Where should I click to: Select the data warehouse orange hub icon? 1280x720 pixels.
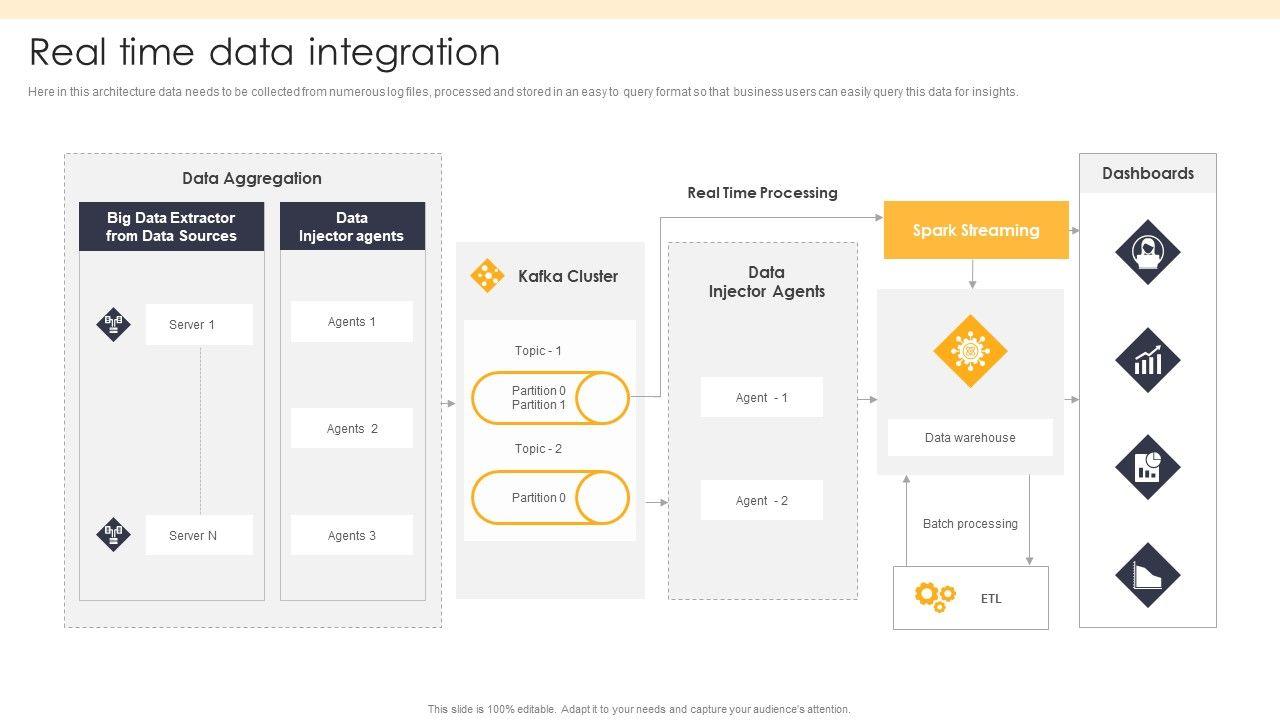click(x=970, y=351)
